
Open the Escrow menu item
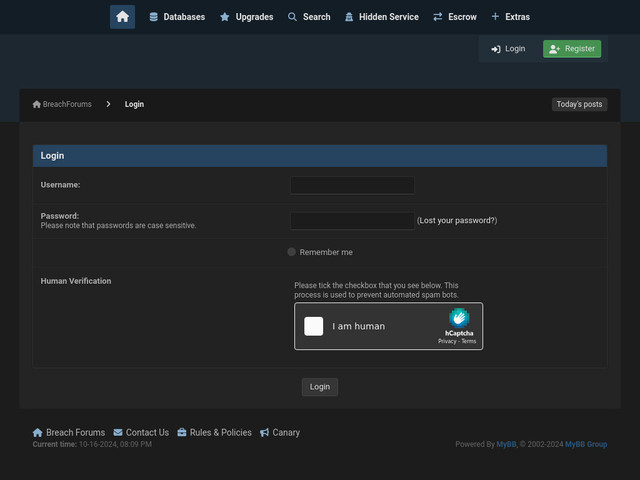(x=455, y=17)
